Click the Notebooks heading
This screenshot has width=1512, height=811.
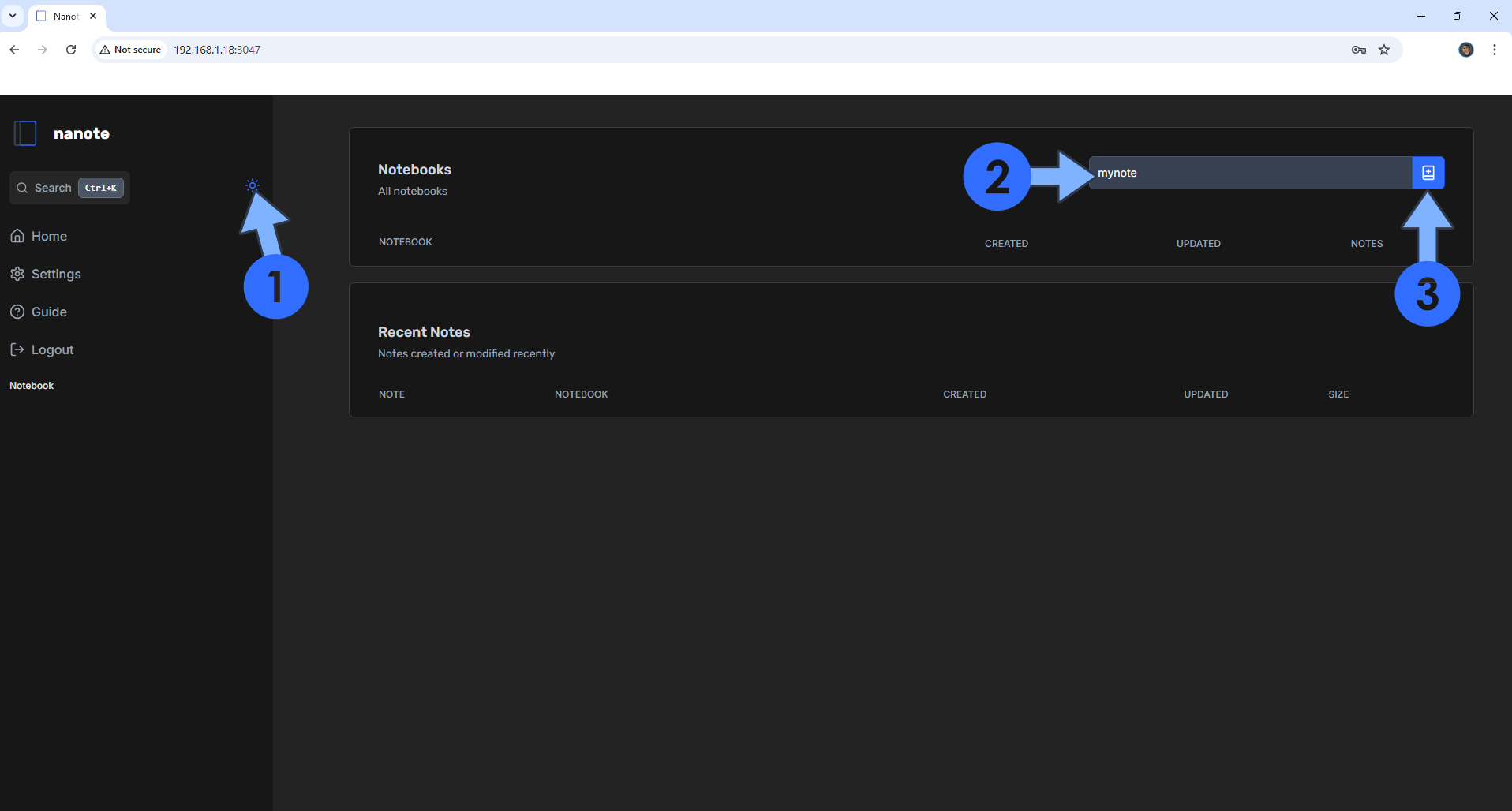pos(414,170)
